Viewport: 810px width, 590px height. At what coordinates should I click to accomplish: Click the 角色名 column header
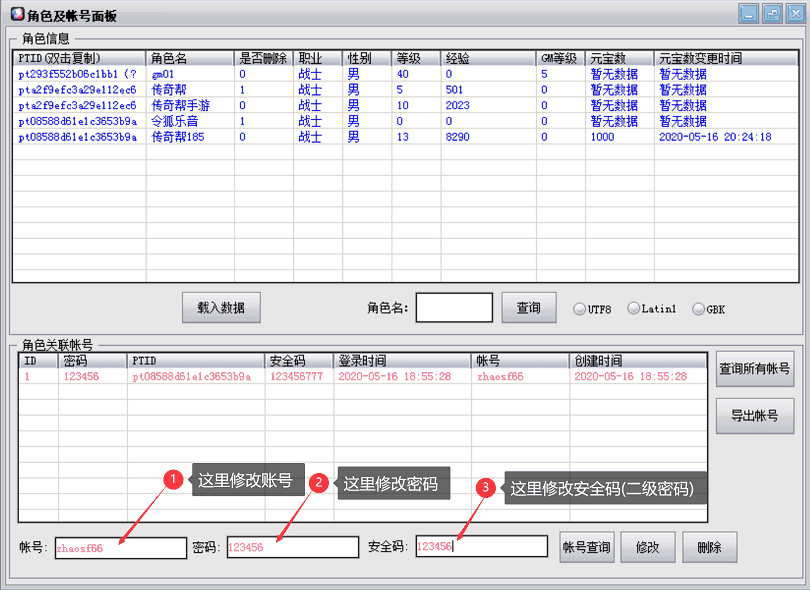190,58
